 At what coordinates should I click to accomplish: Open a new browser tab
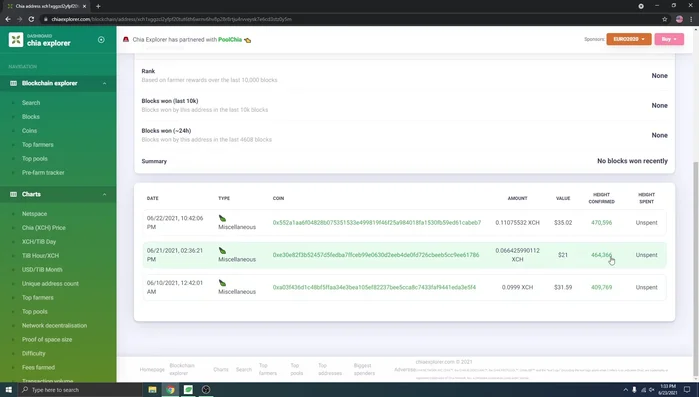[98, 6]
